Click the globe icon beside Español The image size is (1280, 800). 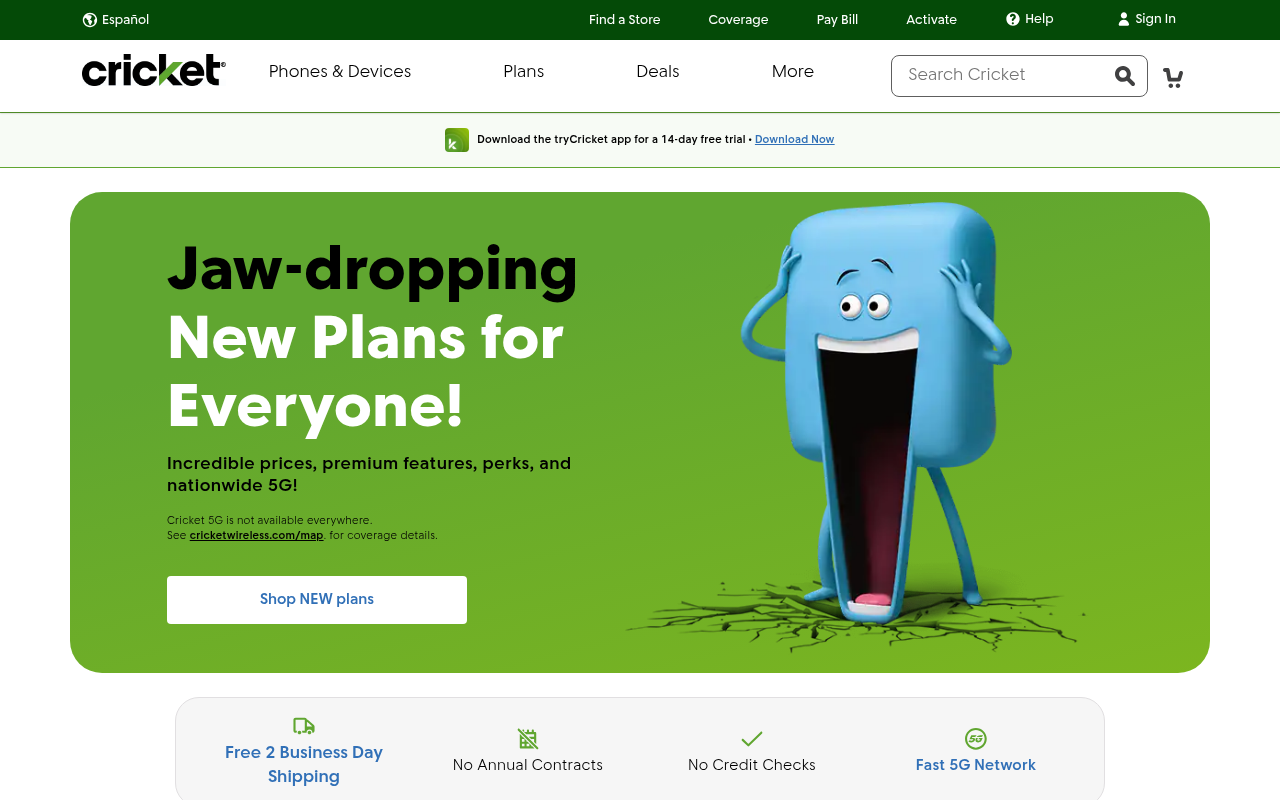tap(90, 20)
